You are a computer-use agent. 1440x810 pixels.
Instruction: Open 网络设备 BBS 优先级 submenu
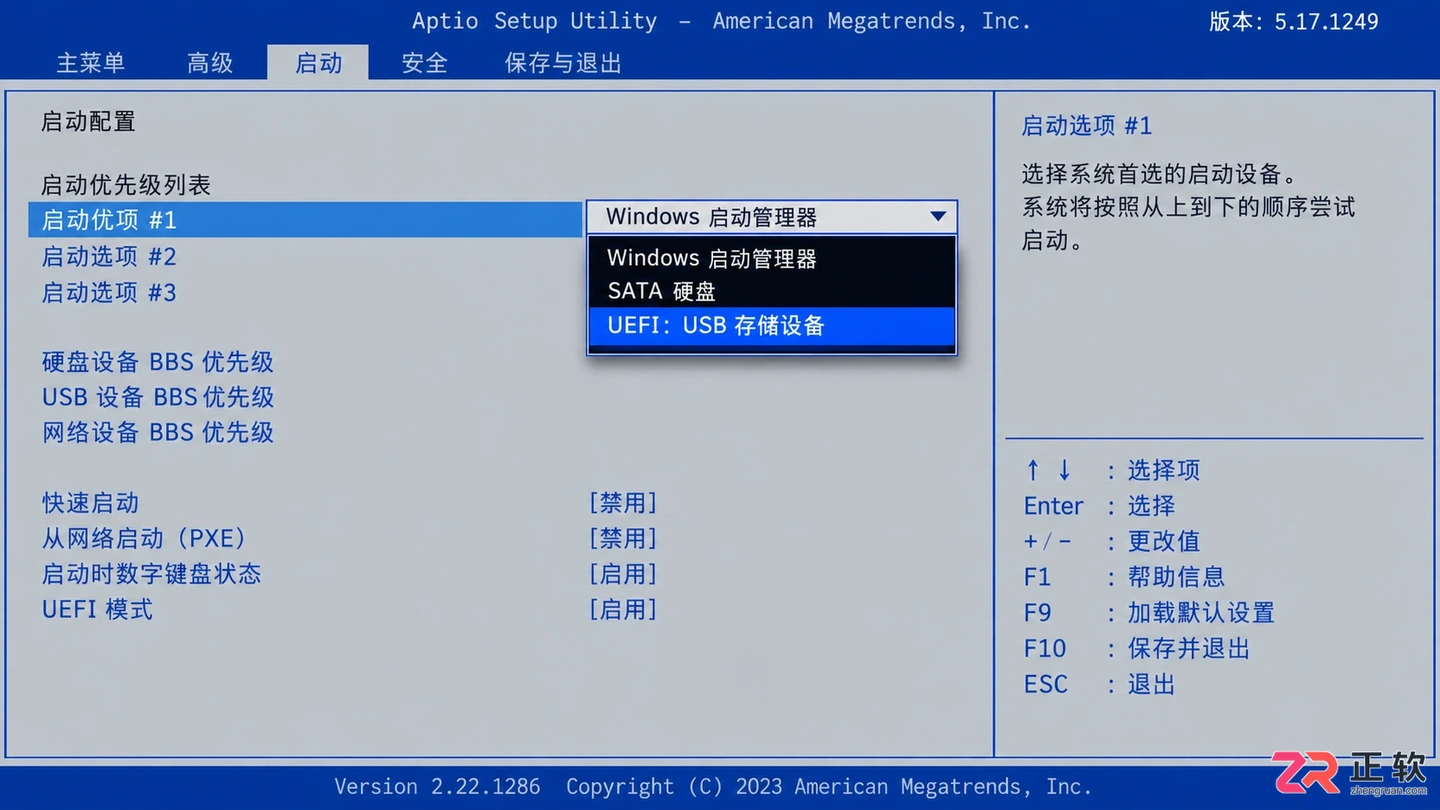pos(158,432)
